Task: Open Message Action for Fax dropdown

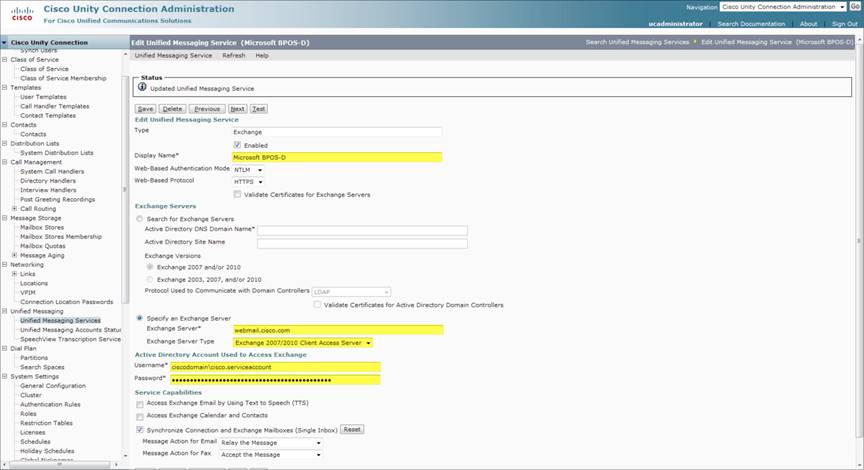Action: (x=271, y=455)
